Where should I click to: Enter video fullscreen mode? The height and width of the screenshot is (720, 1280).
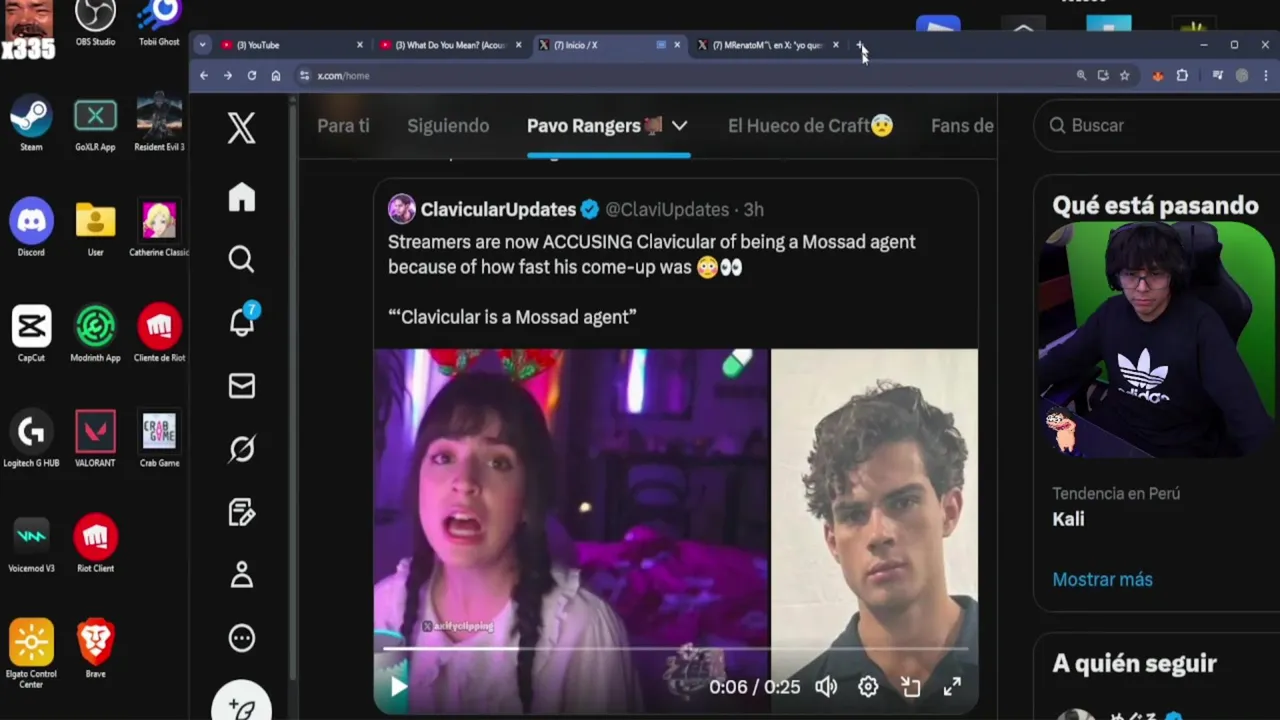(952, 686)
